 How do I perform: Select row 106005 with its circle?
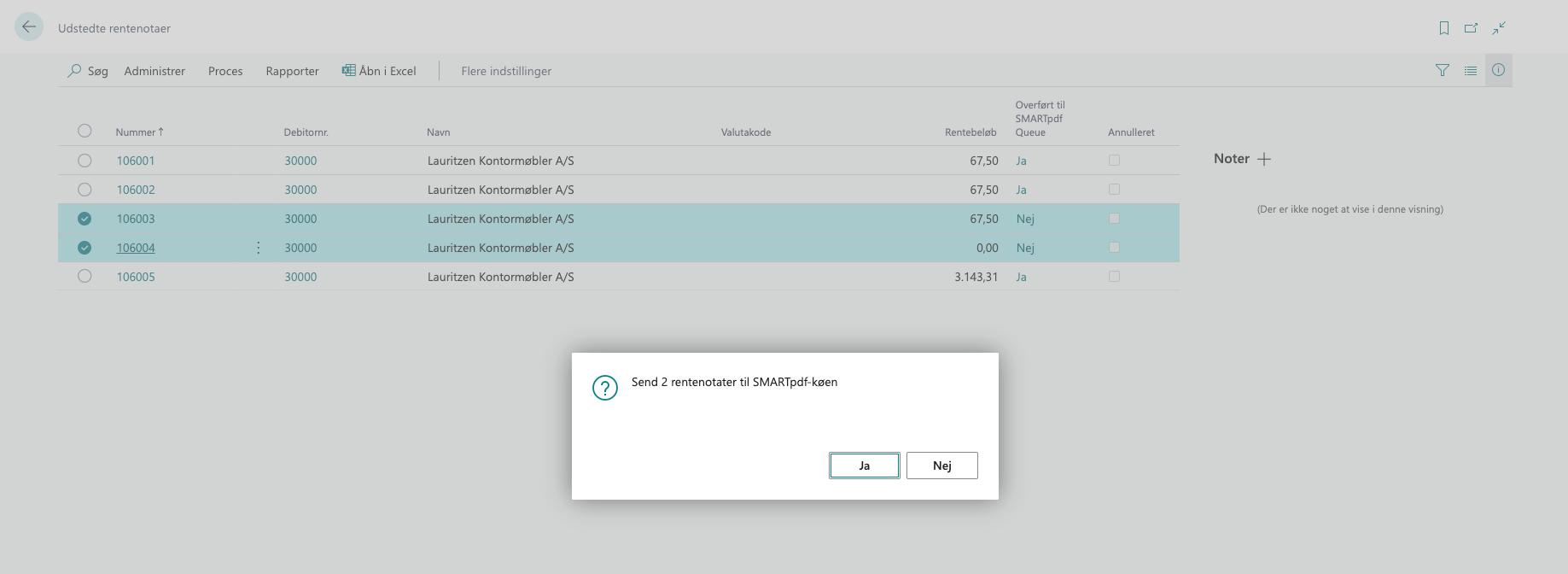(85, 277)
